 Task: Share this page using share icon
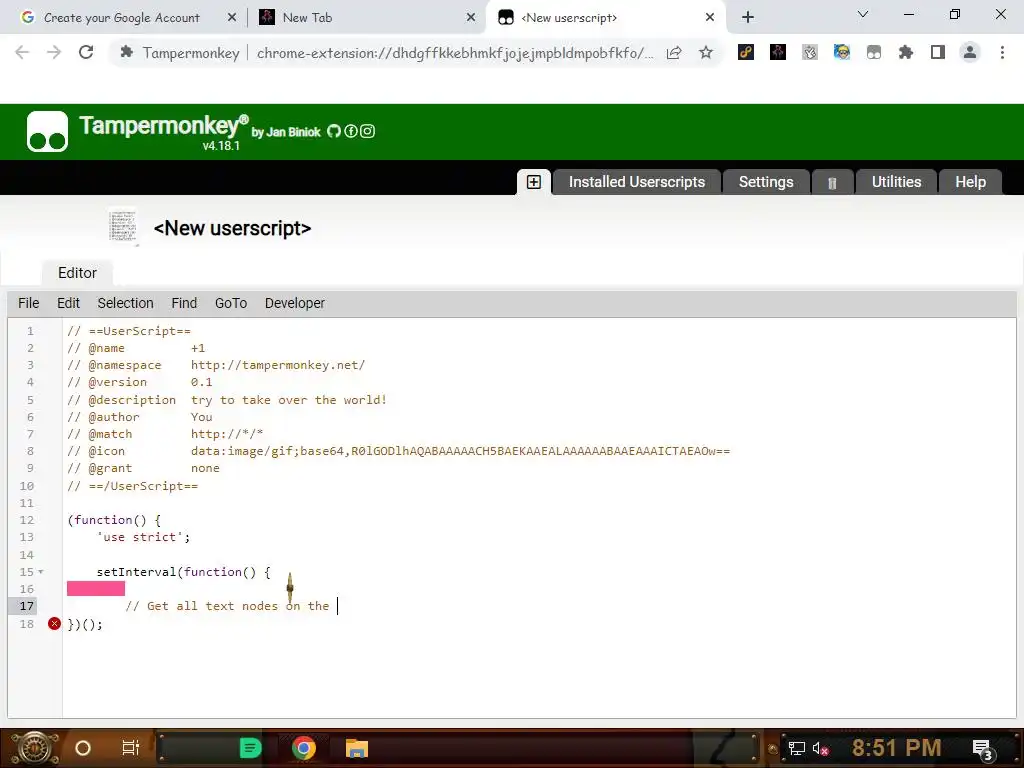(x=674, y=53)
